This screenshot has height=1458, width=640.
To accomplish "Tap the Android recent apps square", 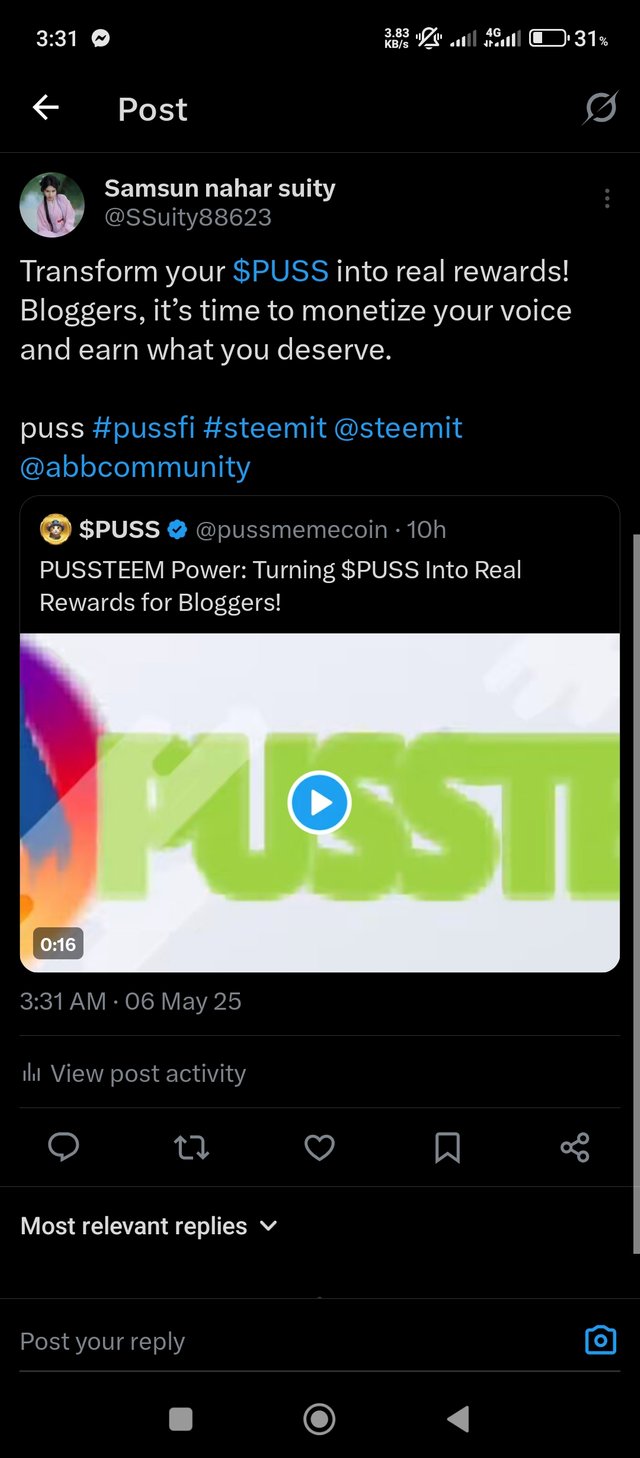I will tap(181, 1418).
